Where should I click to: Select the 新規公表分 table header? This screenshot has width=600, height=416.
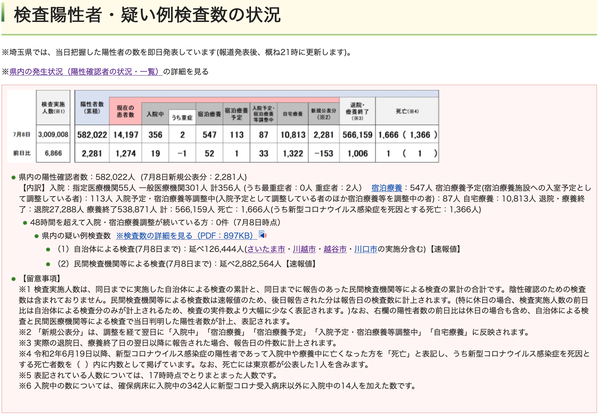click(x=323, y=114)
